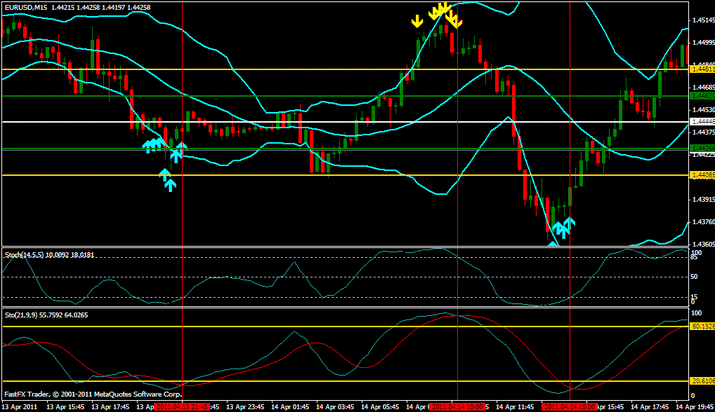Select the leftmost cyan buy arrow cluster
Screen dimensions: 715x412
tap(151, 146)
